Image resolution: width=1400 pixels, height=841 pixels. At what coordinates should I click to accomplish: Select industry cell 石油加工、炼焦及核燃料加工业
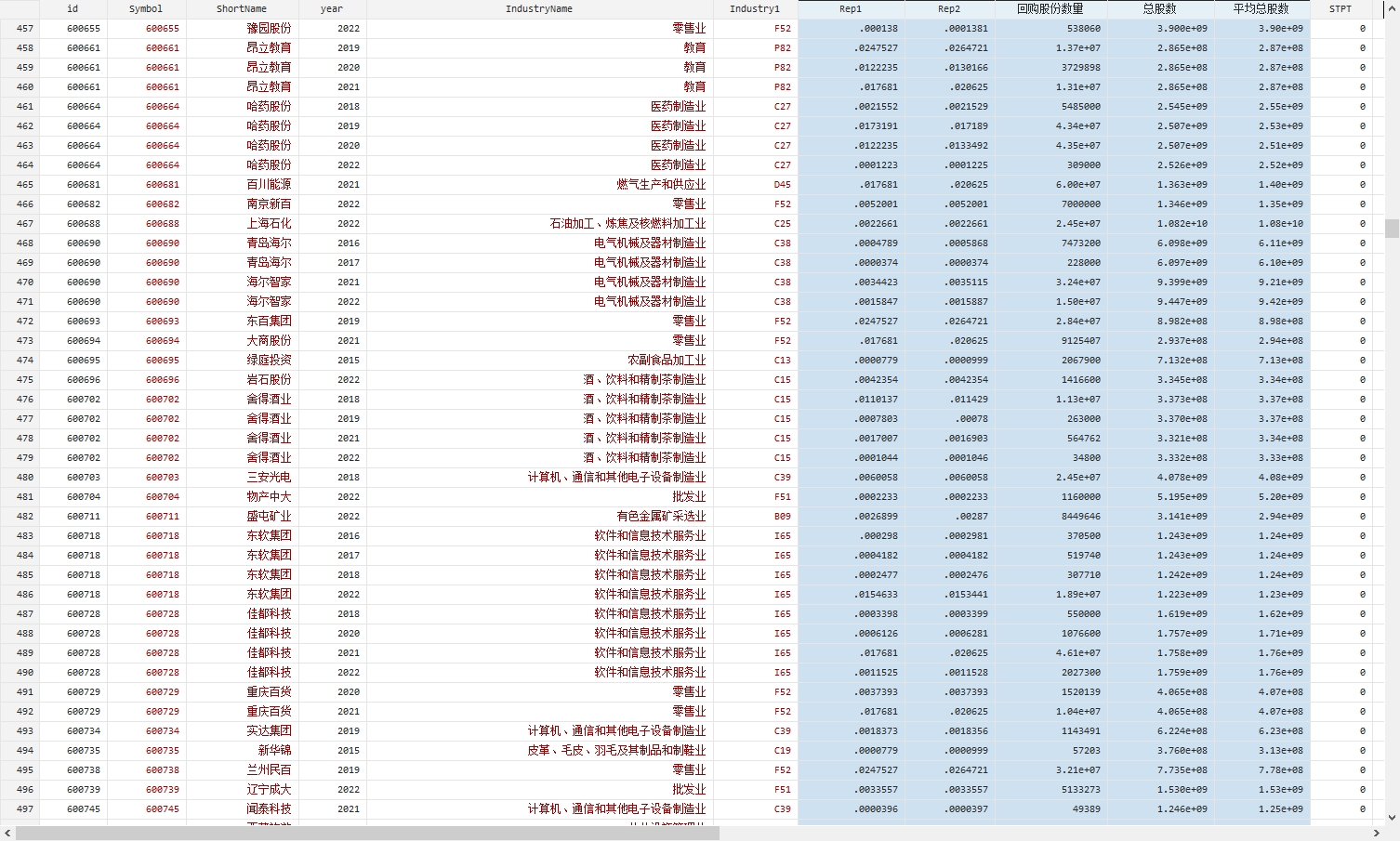(x=627, y=223)
